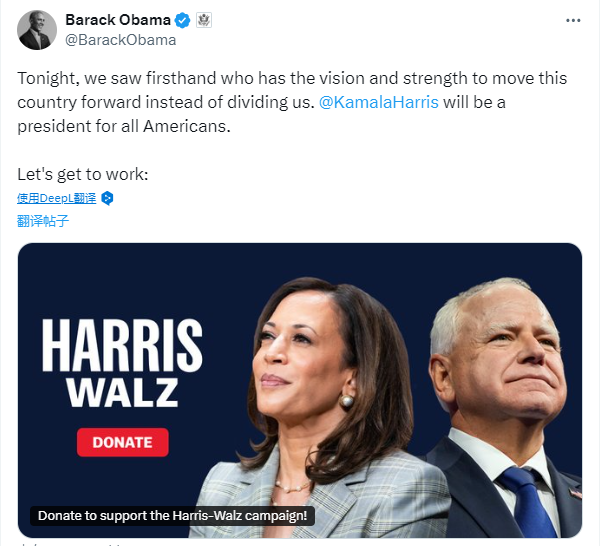Open the round profile avatar photo
600x546 pixels.
37,30
